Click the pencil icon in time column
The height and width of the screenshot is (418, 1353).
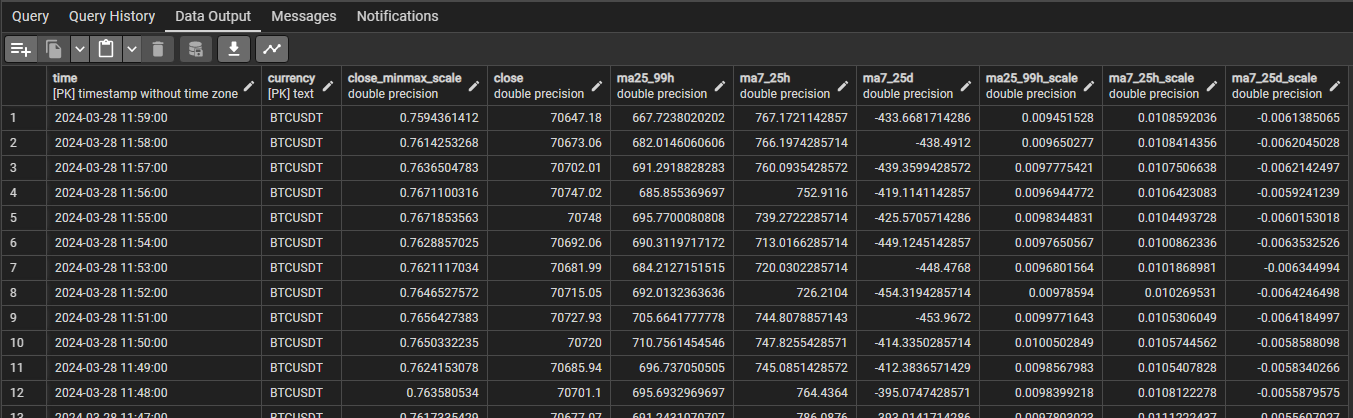click(248, 85)
